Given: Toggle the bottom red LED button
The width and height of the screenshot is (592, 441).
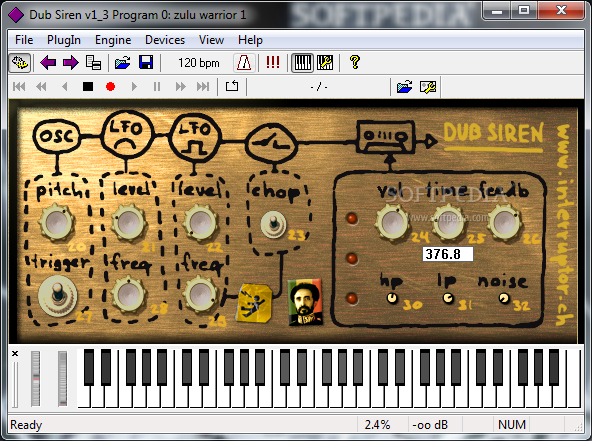Looking at the screenshot, I should click(352, 299).
